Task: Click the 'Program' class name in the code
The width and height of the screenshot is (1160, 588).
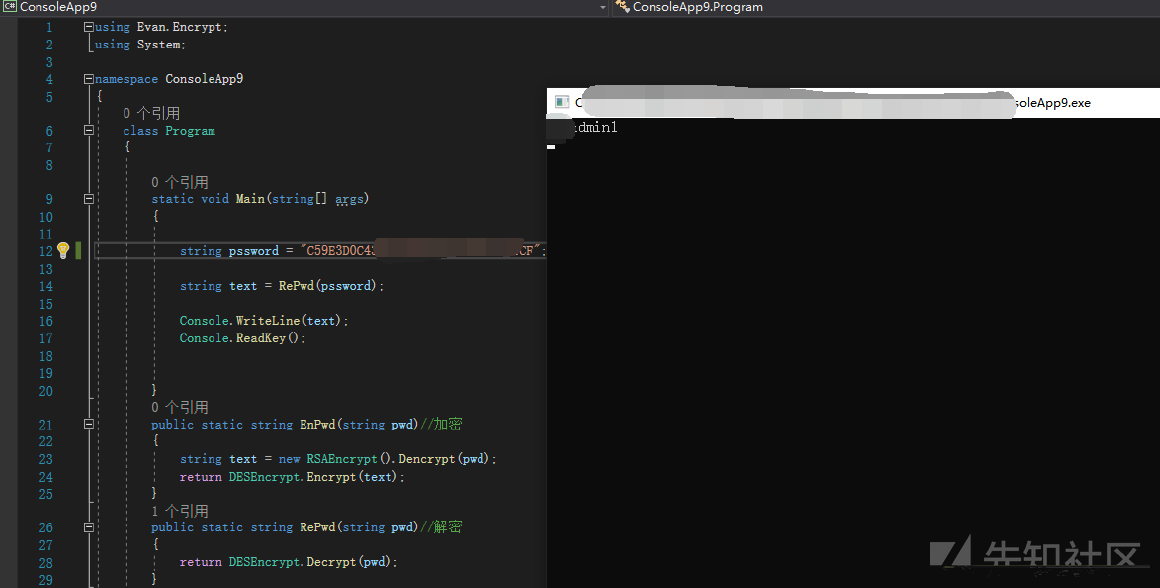Action: click(190, 131)
